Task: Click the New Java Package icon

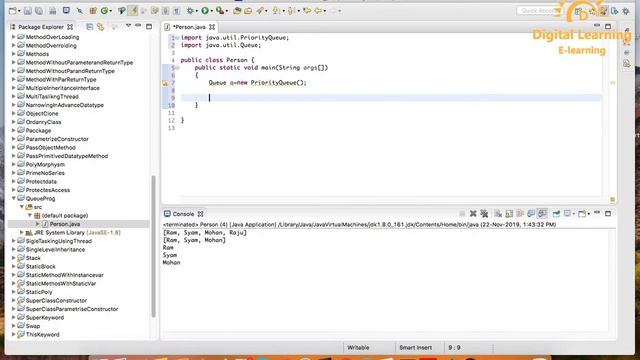Action: pyautogui.click(x=93, y=11)
